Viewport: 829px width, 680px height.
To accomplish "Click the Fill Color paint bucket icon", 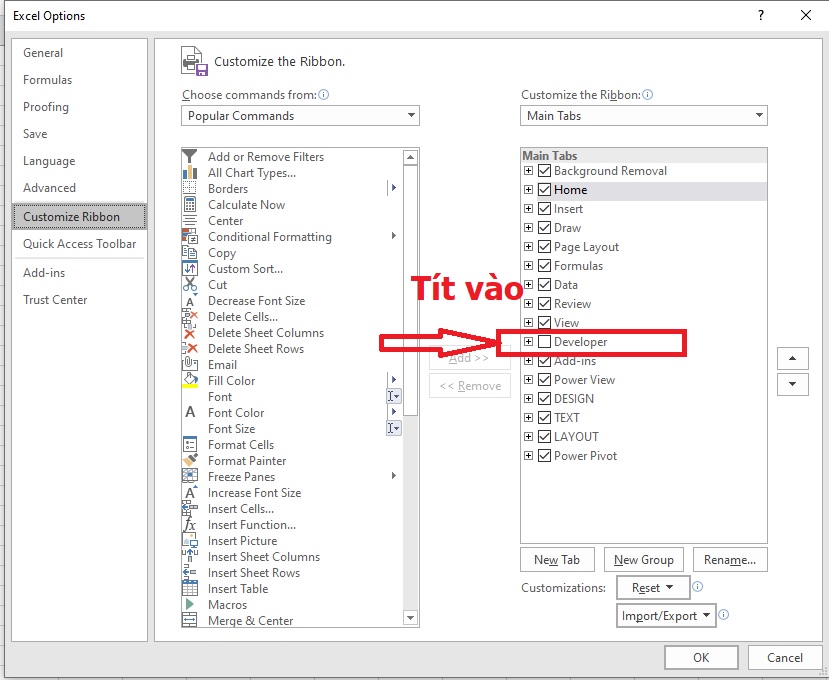I will 190,381.
